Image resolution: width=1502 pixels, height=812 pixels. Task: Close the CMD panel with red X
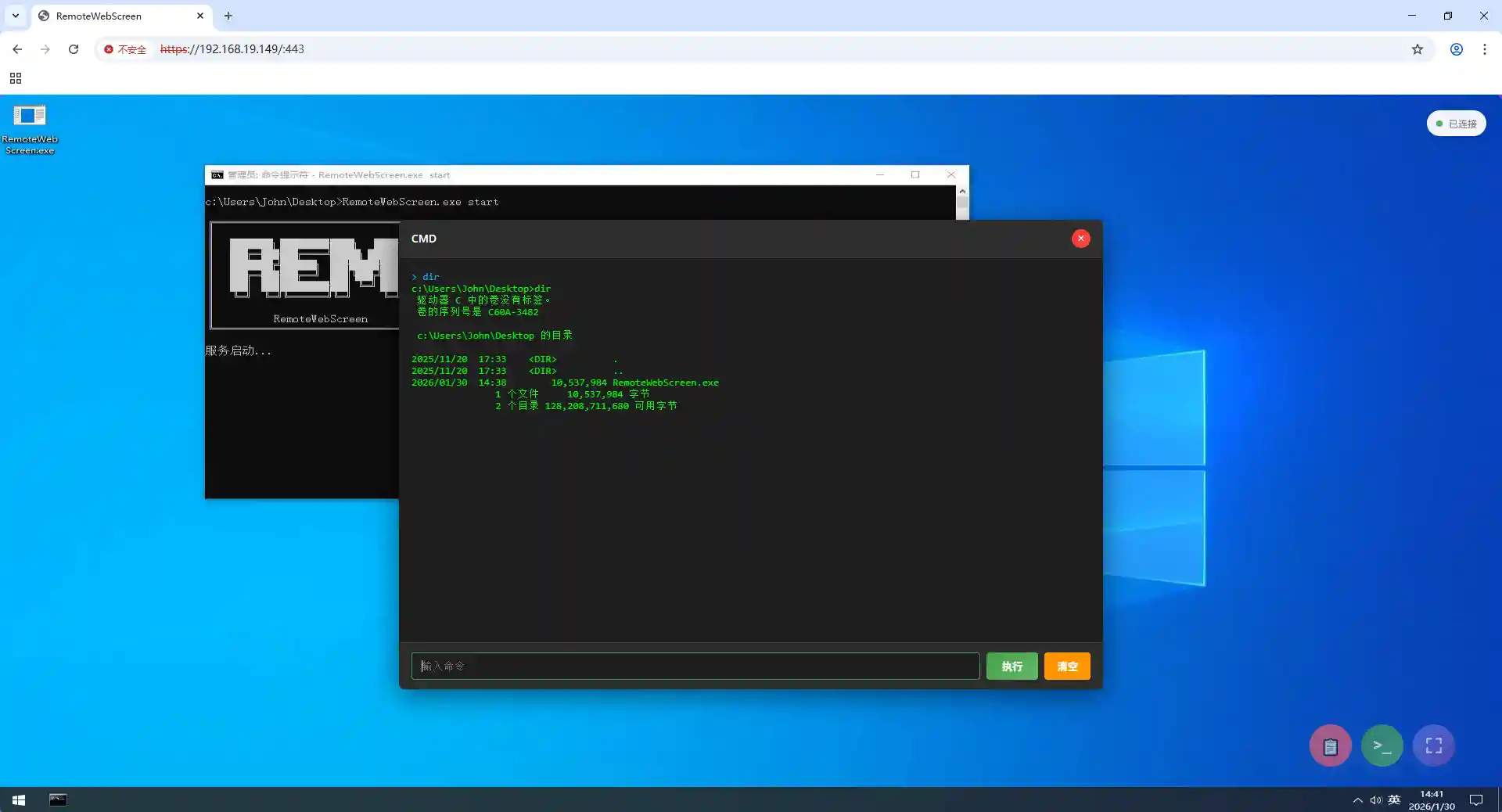[1080, 239]
